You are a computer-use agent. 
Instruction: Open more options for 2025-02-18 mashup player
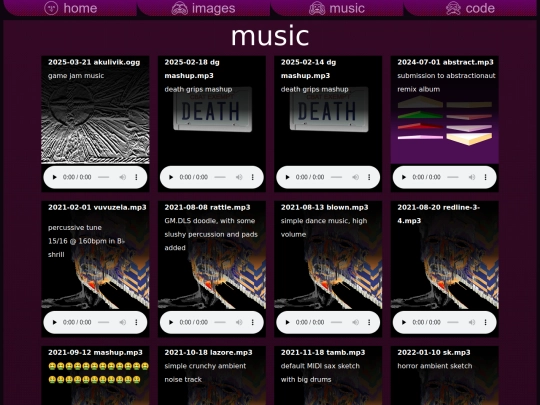pyautogui.click(x=253, y=177)
